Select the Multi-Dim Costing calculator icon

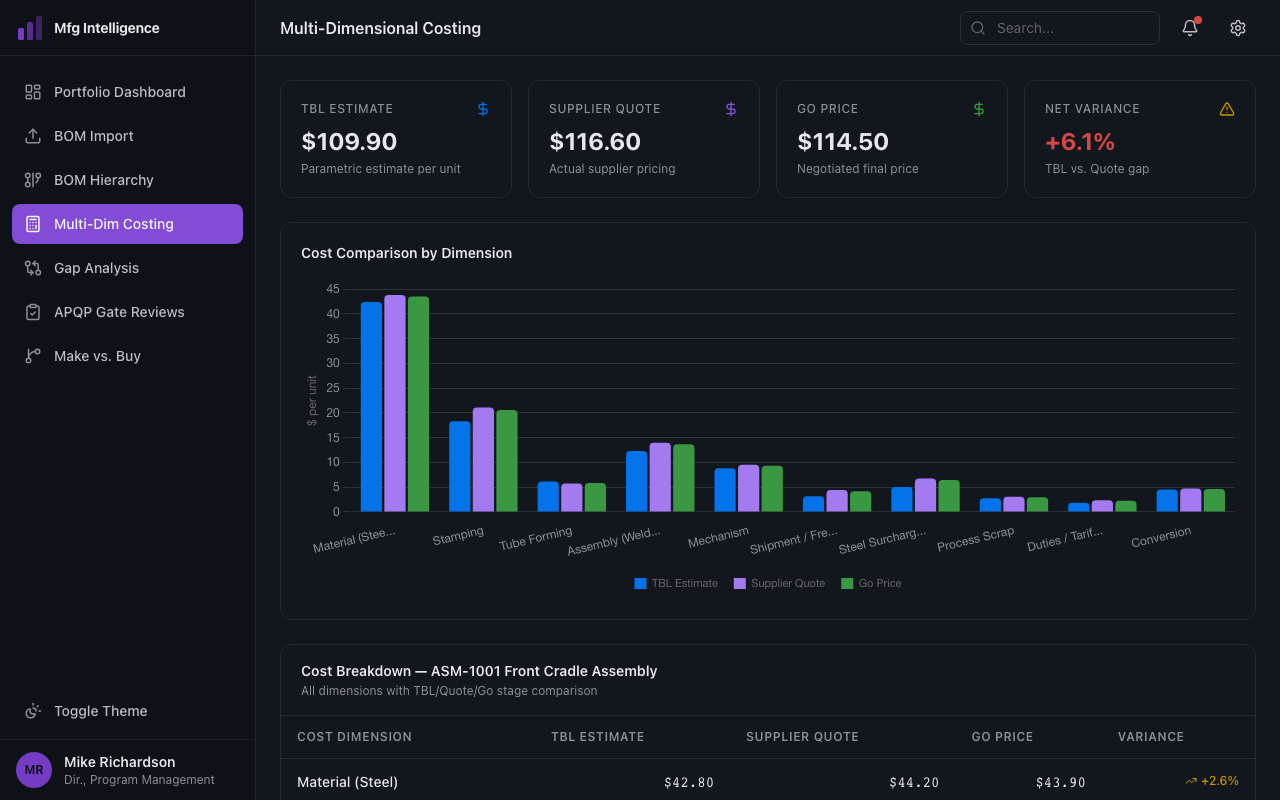(x=32, y=223)
